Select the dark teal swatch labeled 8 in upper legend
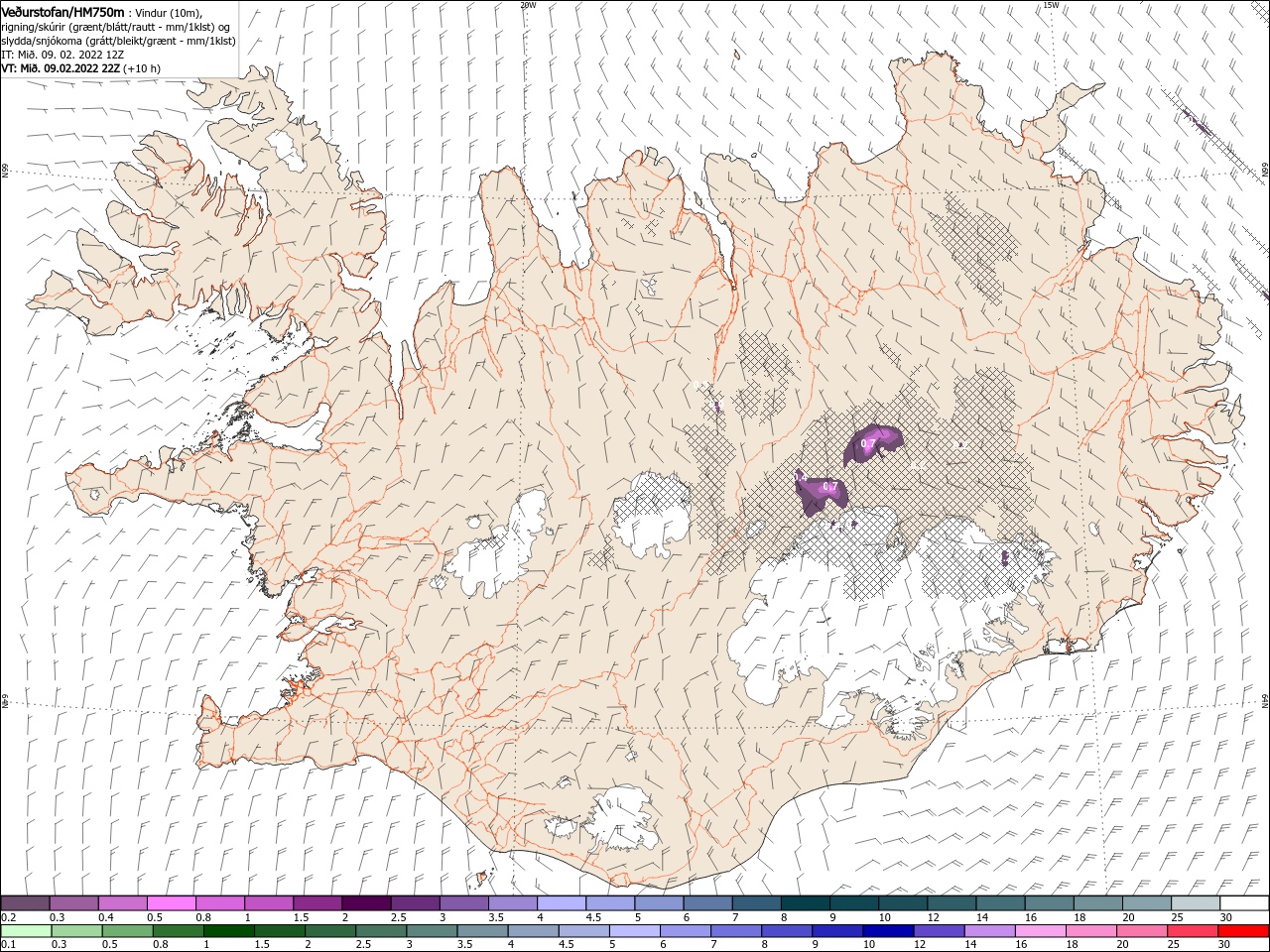The height and width of the screenshot is (952, 1270). click(x=806, y=903)
